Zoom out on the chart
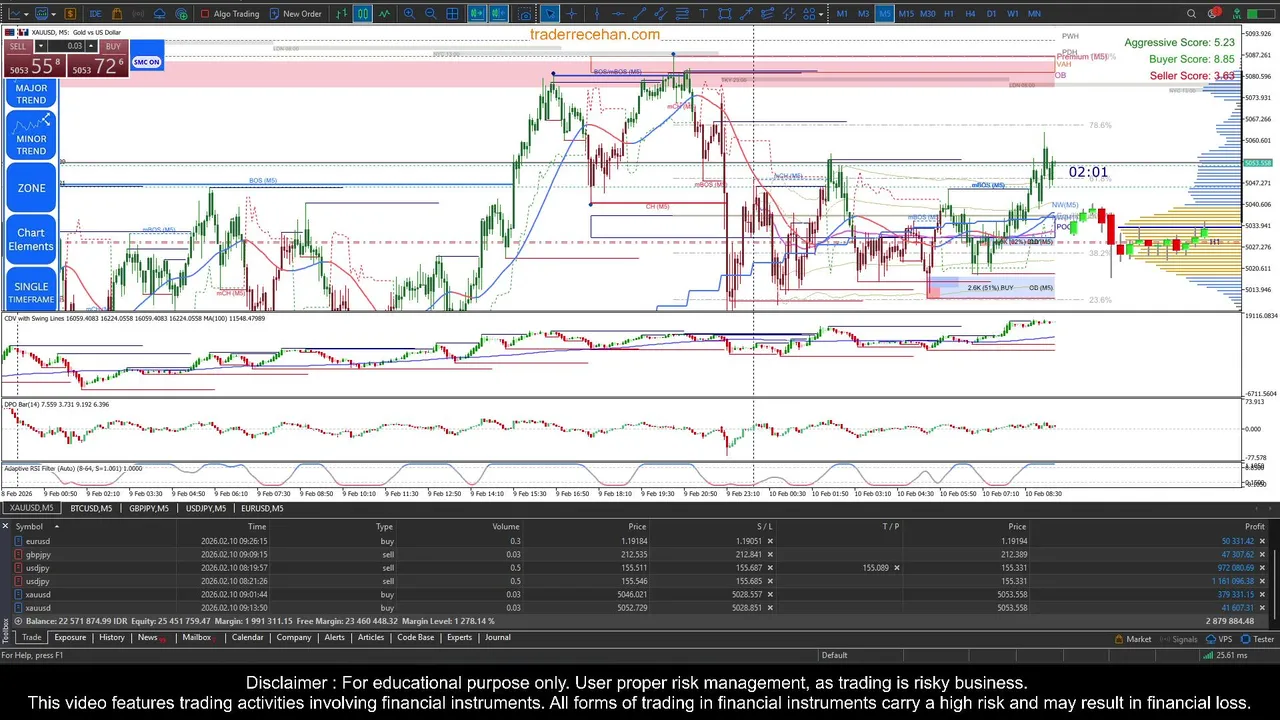 [x=430, y=14]
